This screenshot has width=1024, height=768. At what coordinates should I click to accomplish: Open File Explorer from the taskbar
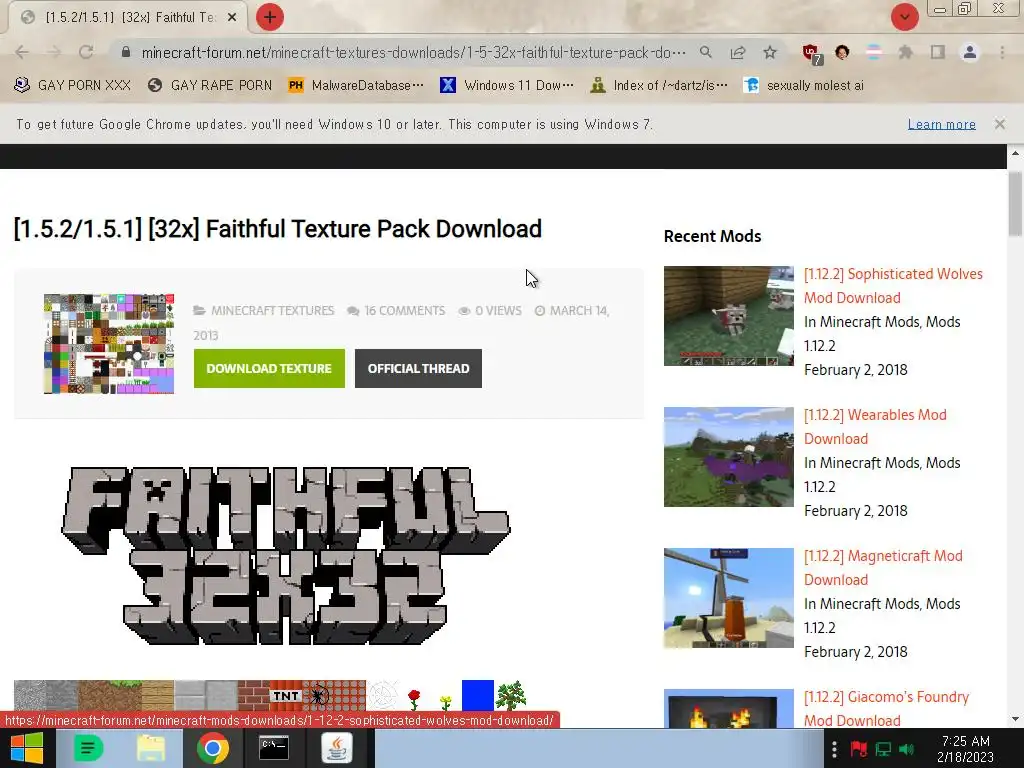[151, 748]
